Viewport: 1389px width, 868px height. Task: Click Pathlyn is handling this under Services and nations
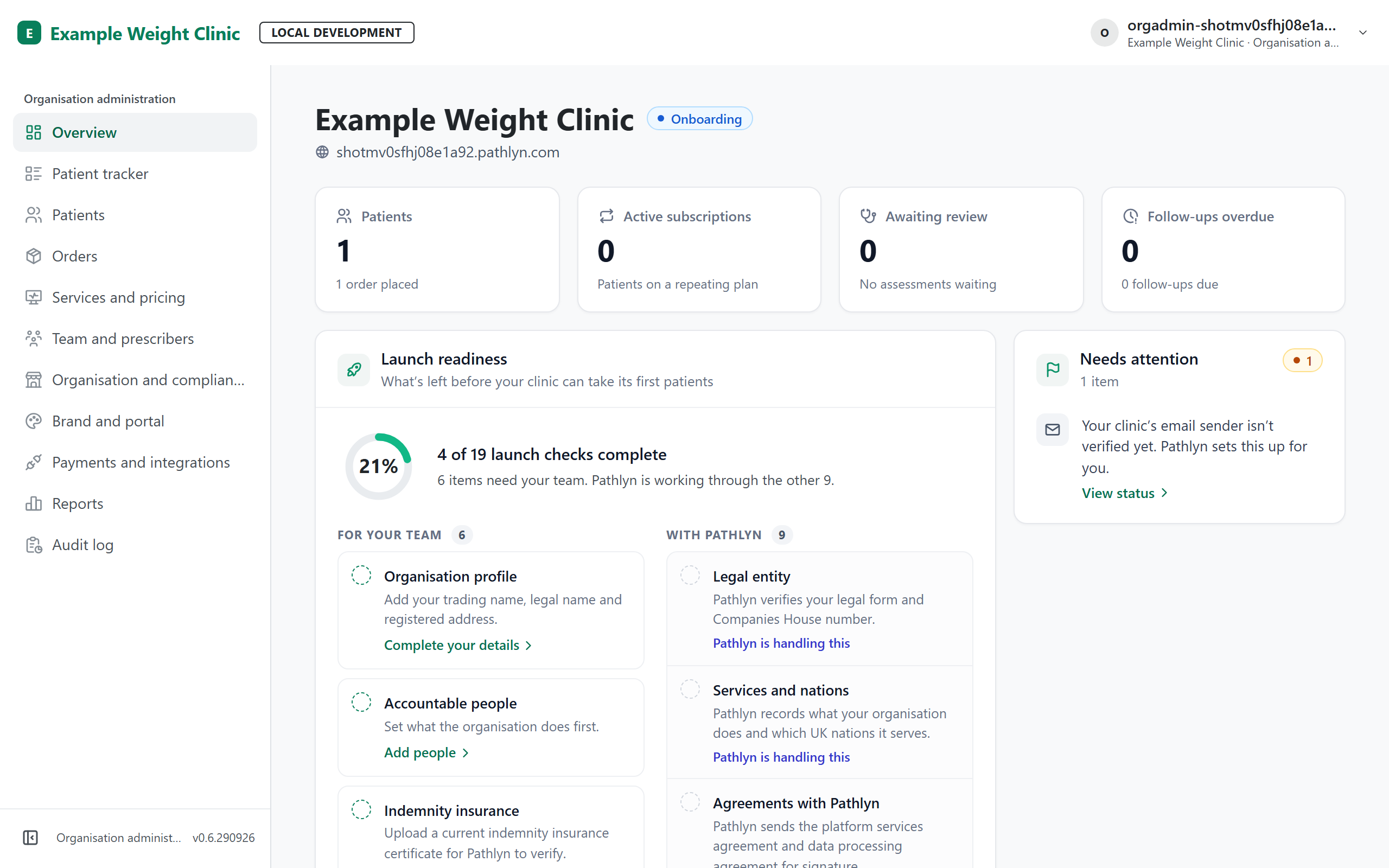click(x=781, y=757)
